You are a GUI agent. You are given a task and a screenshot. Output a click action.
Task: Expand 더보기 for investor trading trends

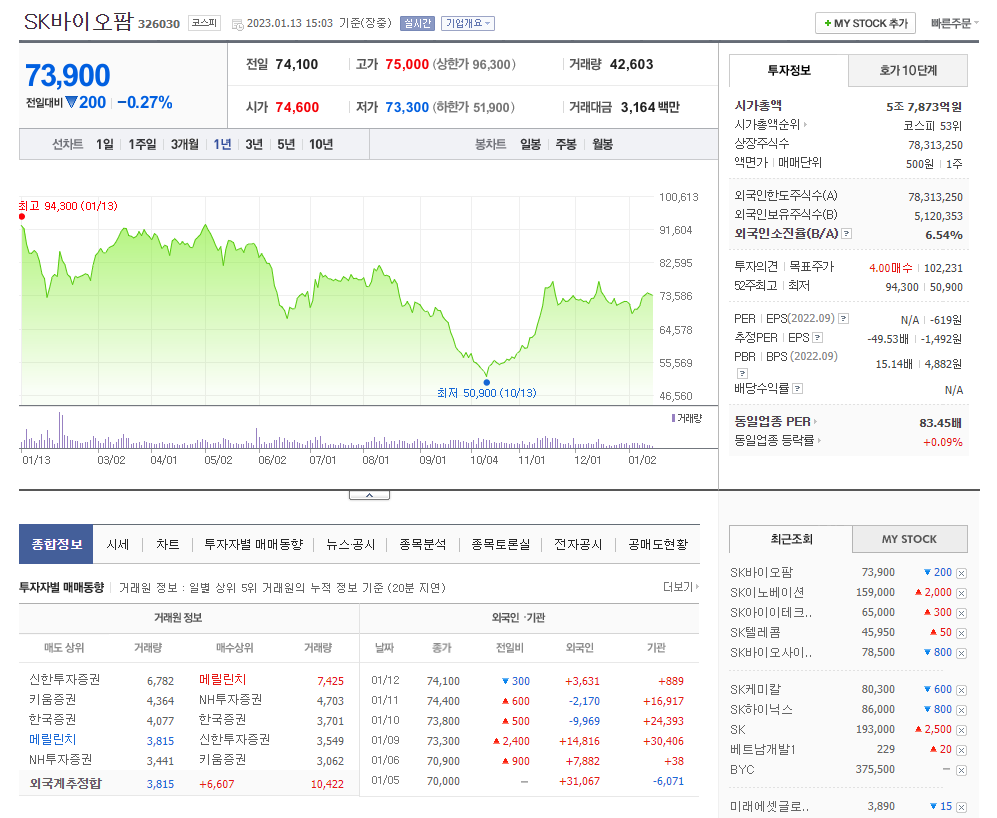click(x=680, y=586)
